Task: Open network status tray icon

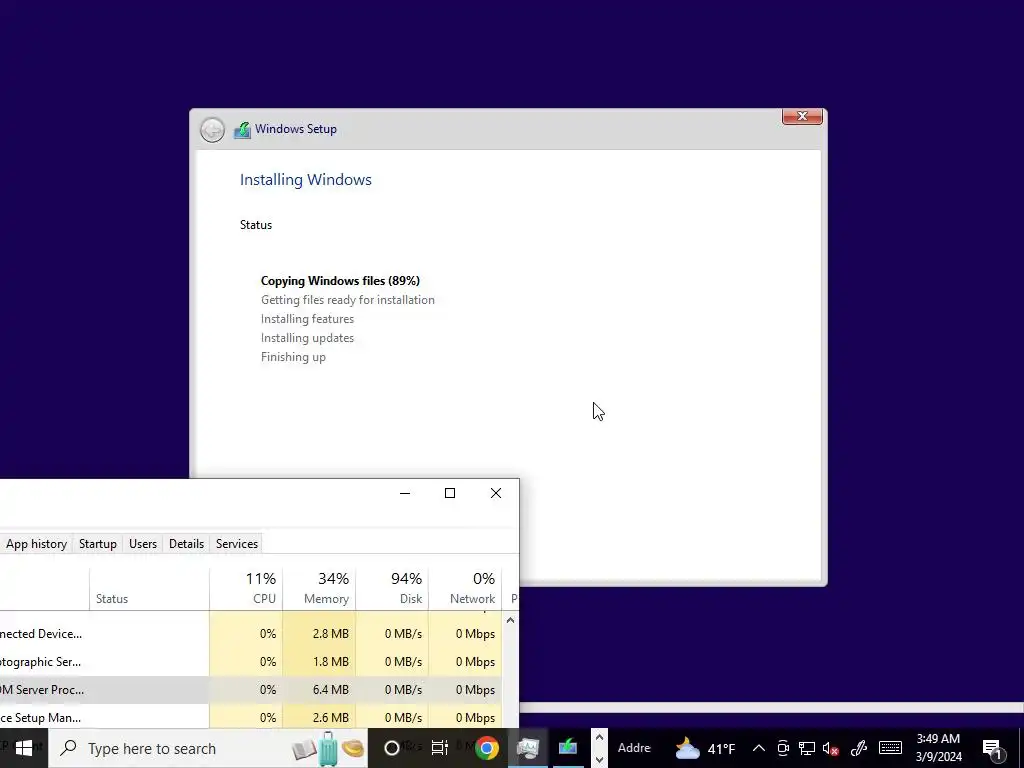Action: point(807,748)
